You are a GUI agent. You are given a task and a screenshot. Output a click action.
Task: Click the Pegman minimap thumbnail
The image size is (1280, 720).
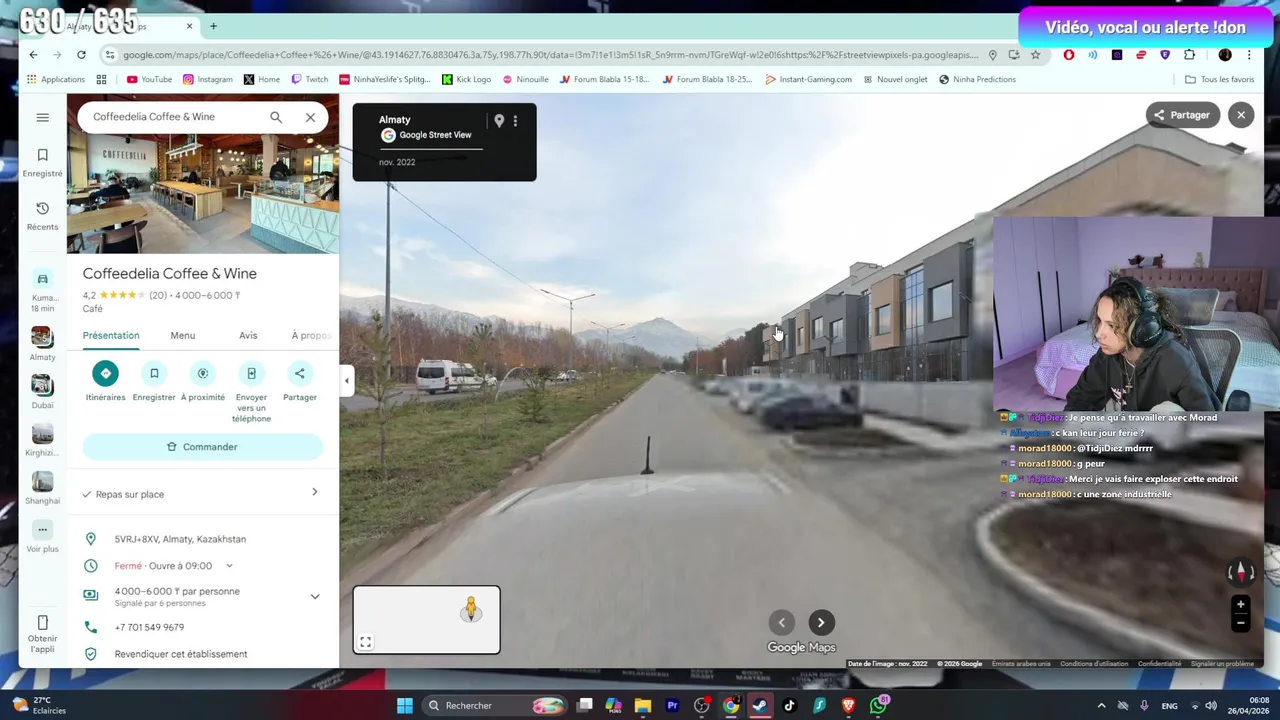[x=427, y=619]
